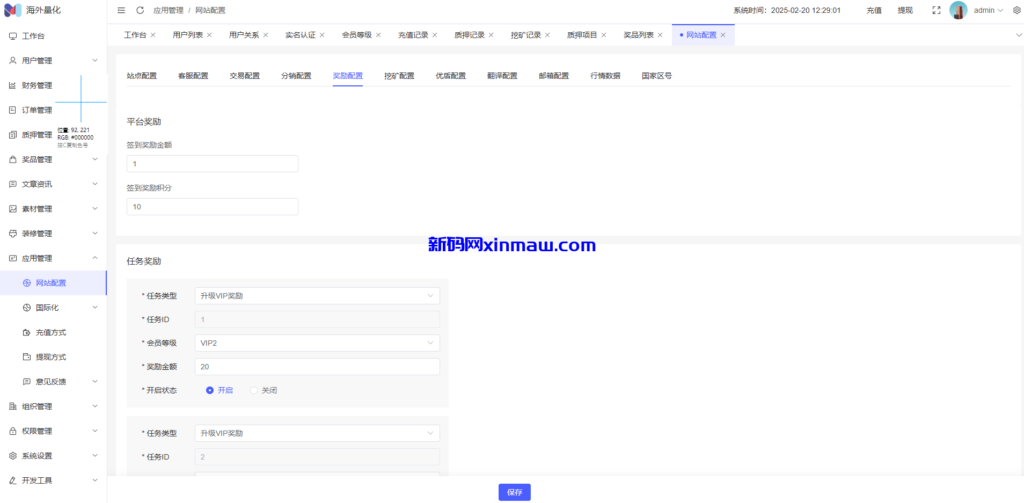Image resolution: width=1024 pixels, height=503 pixels.
Task: Click the 权限管理 lock icon
Action: tap(12, 431)
